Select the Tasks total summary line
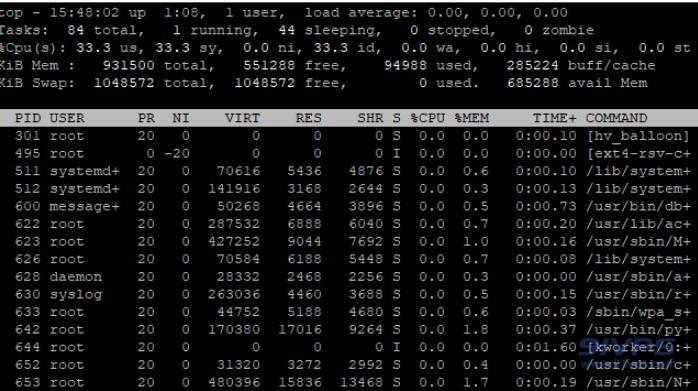Screen dimensions: 698x391 pos(297,30)
